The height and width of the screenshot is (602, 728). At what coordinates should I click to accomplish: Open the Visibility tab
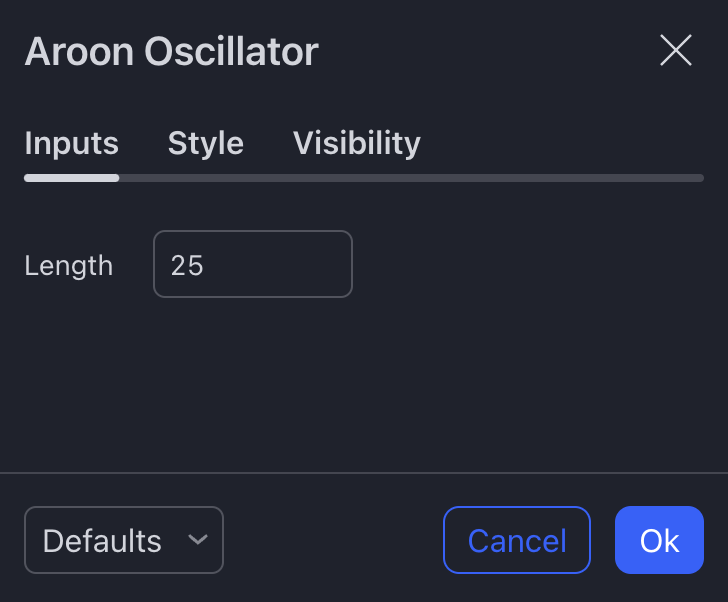point(356,143)
